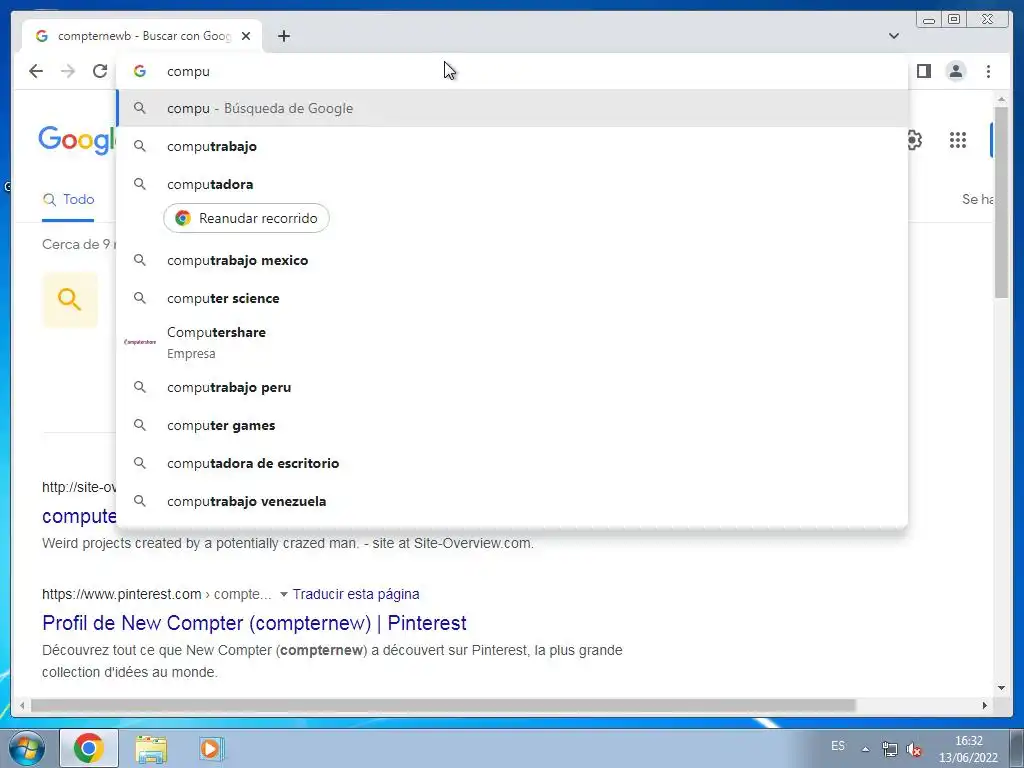This screenshot has width=1024, height=768.
Task: Click the 'Reanudar recorrido' chip
Action: point(246,218)
